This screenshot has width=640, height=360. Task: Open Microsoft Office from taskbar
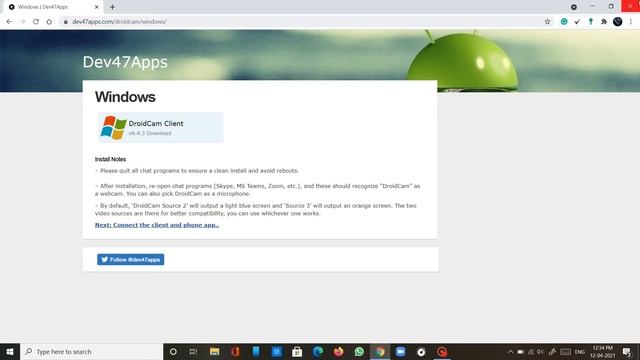pyautogui.click(x=235, y=351)
